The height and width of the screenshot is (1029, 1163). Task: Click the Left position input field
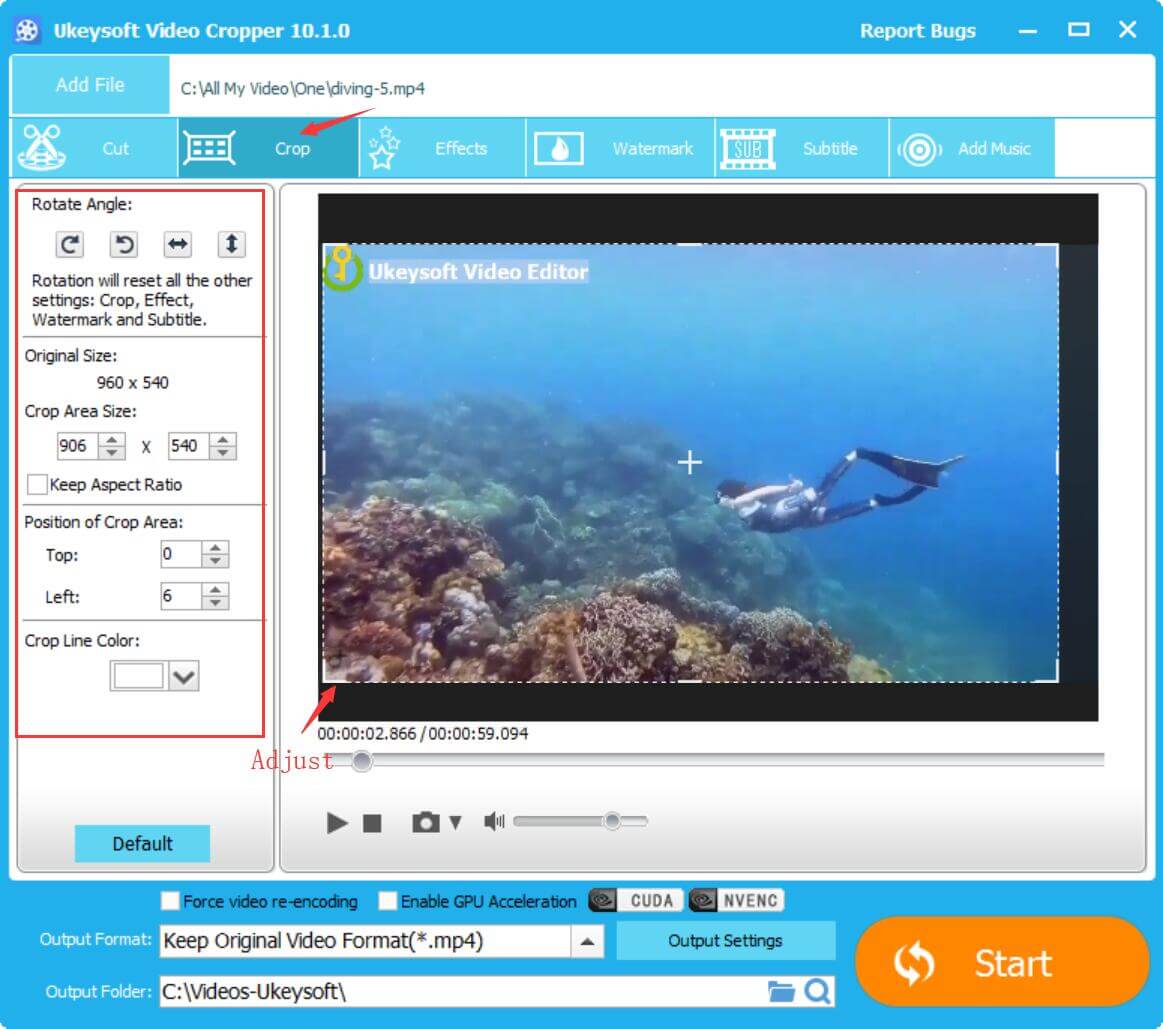[x=181, y=596]
